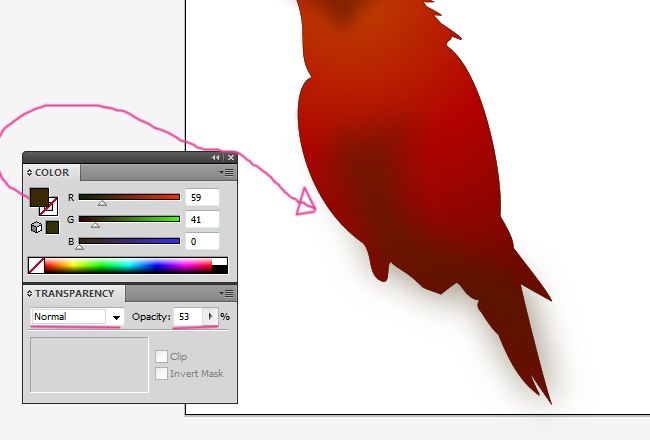Click the Fill color swatch
This screenshot has width=650, height=440.
[x=38, y=197]
